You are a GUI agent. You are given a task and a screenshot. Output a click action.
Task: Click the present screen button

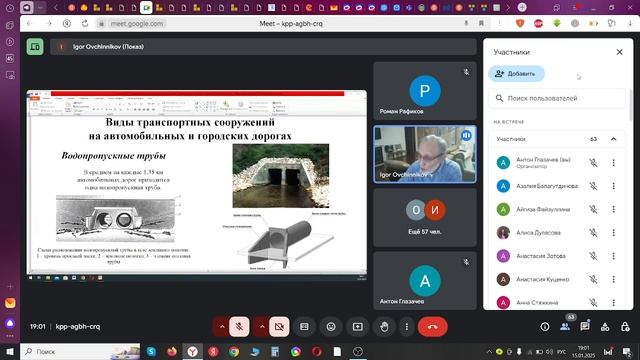click(x=358, y=327)
